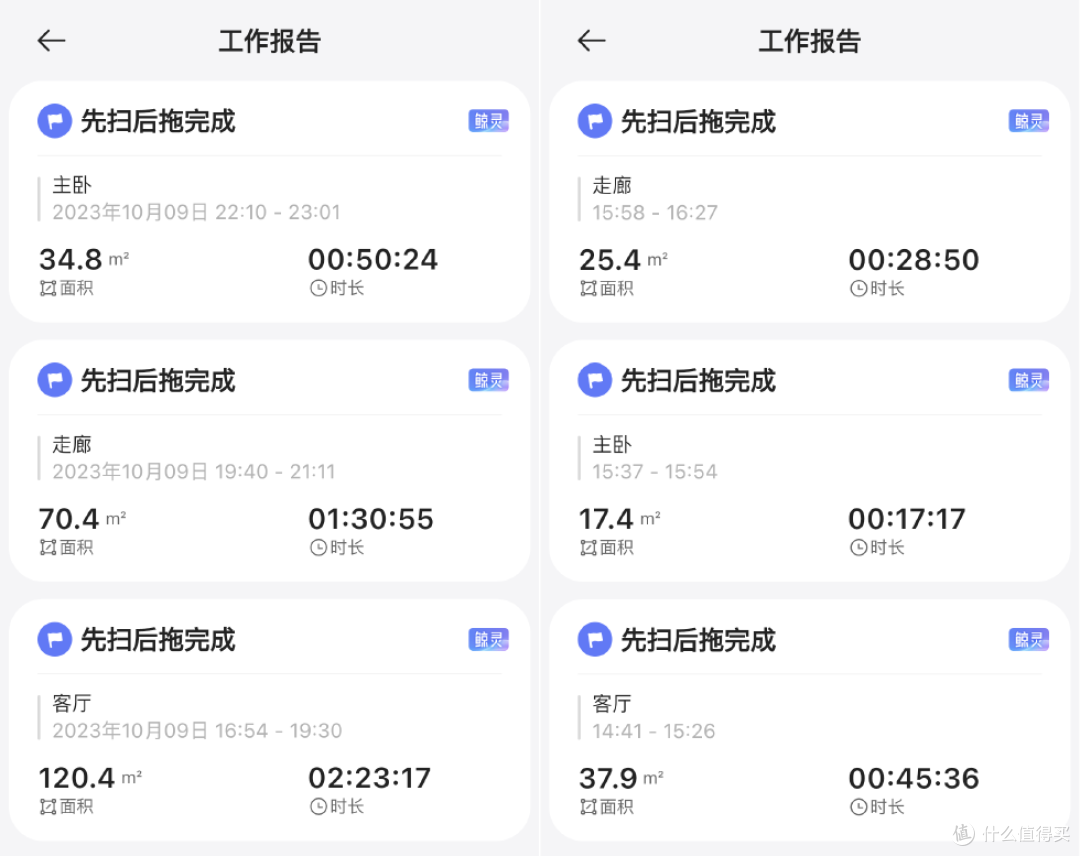Tap the flag icon on 主卧 15:37 card
1080x856 pixels.
point(594,380)
